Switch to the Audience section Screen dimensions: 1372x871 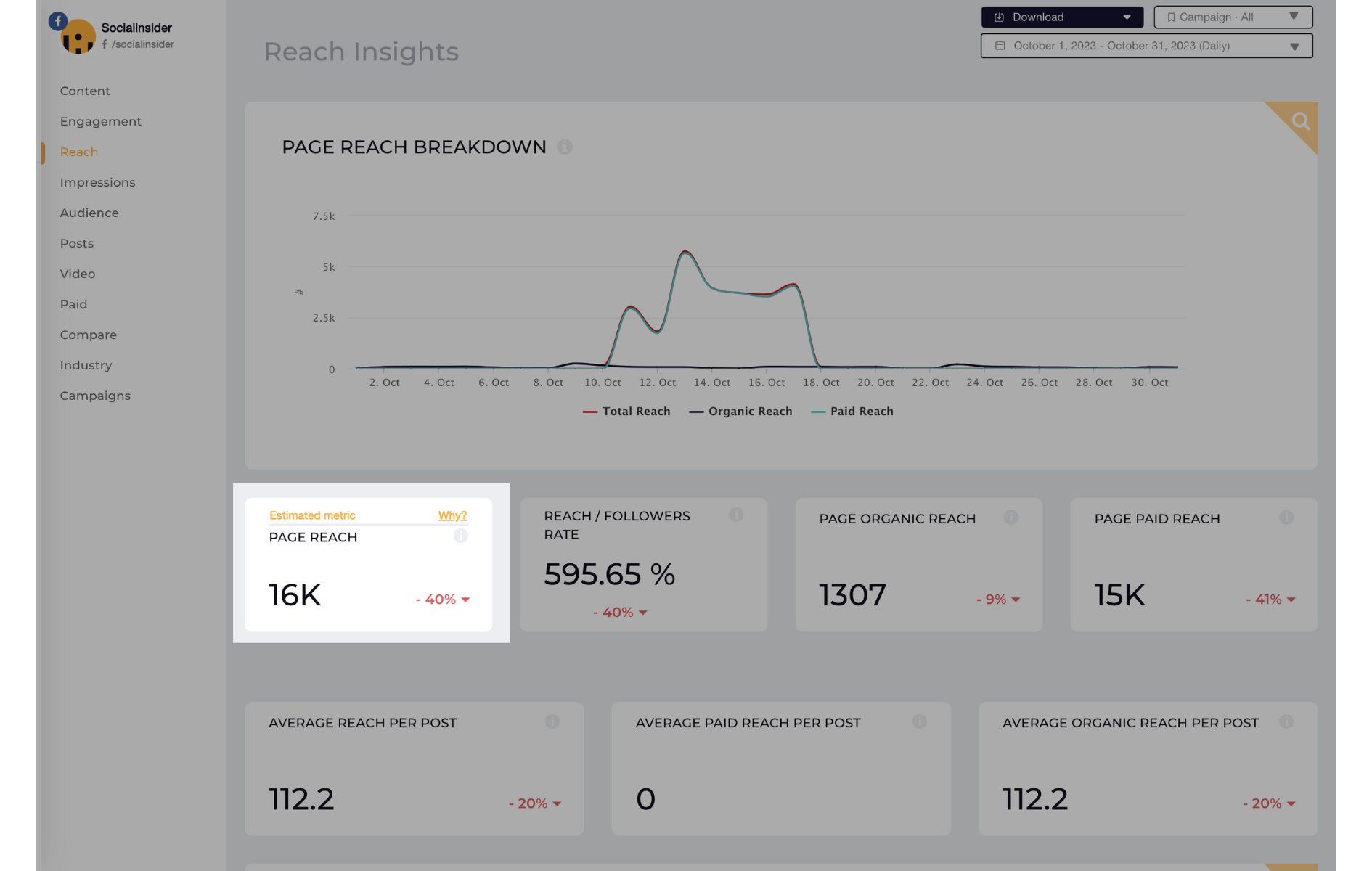(x=89, y=213)
